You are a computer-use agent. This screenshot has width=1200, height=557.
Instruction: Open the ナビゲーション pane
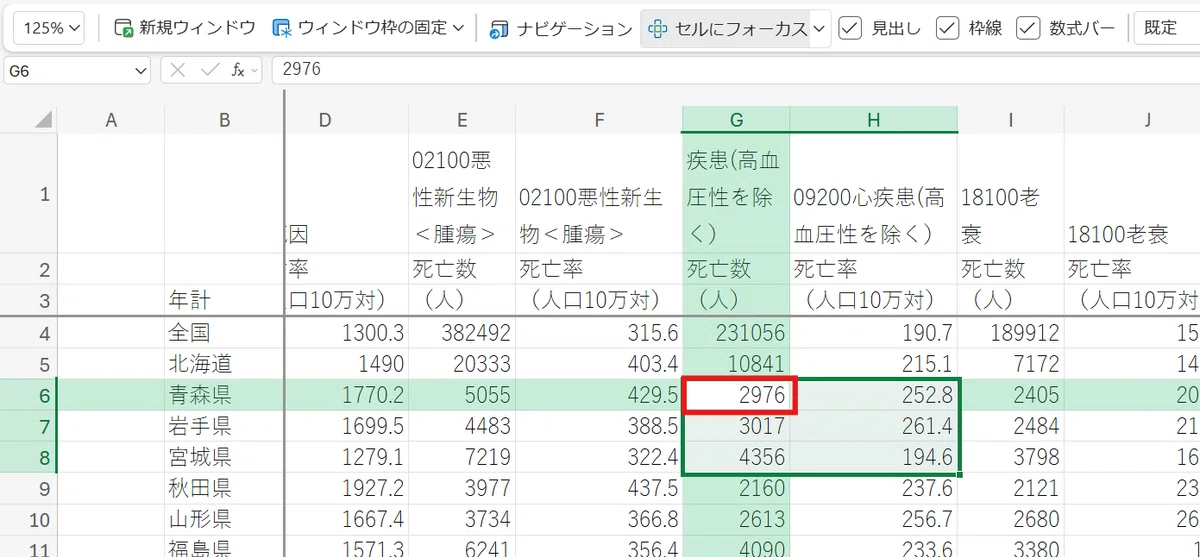point(561,28)
